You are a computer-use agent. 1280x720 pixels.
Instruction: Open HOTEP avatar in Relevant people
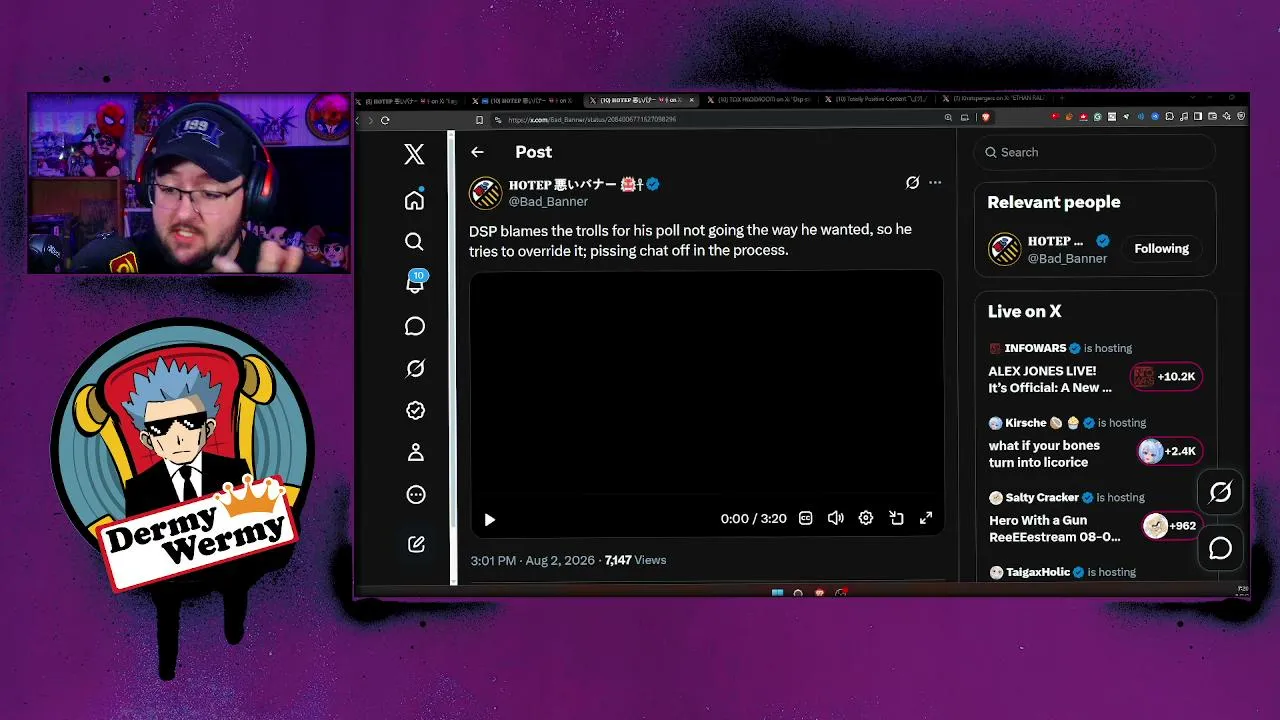1004,249
